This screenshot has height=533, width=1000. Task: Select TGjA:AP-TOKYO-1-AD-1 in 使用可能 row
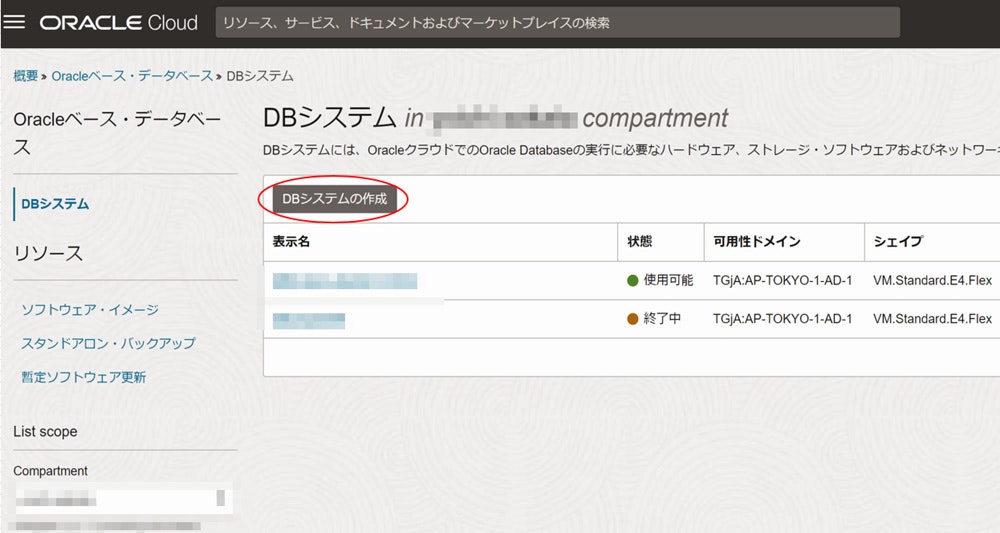pyautogui.click(x=783, y=281)
